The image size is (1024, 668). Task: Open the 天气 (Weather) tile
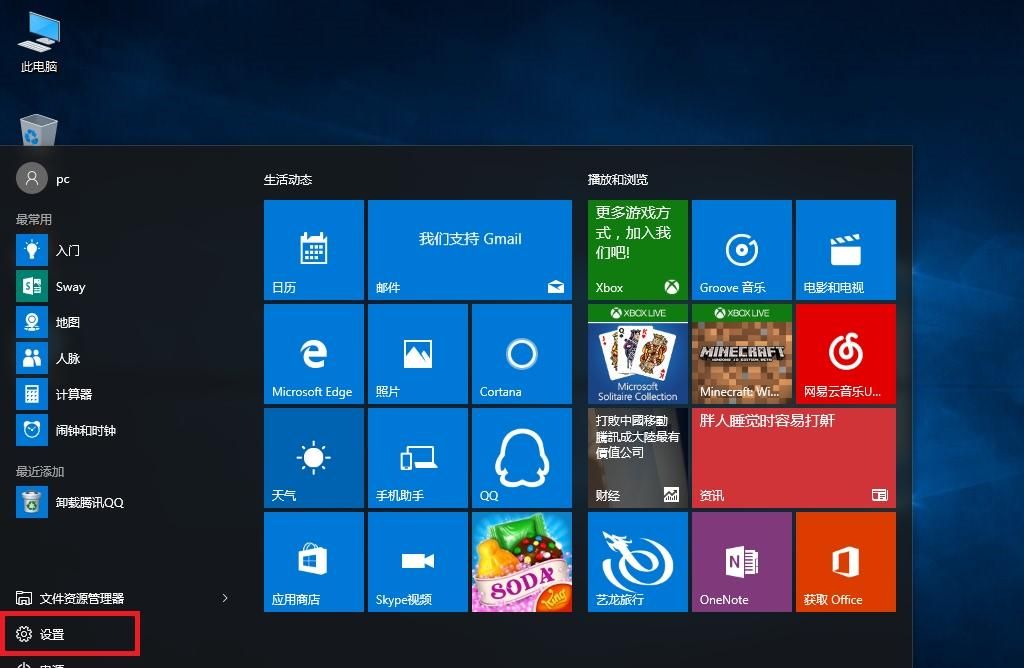coord(313,457)
